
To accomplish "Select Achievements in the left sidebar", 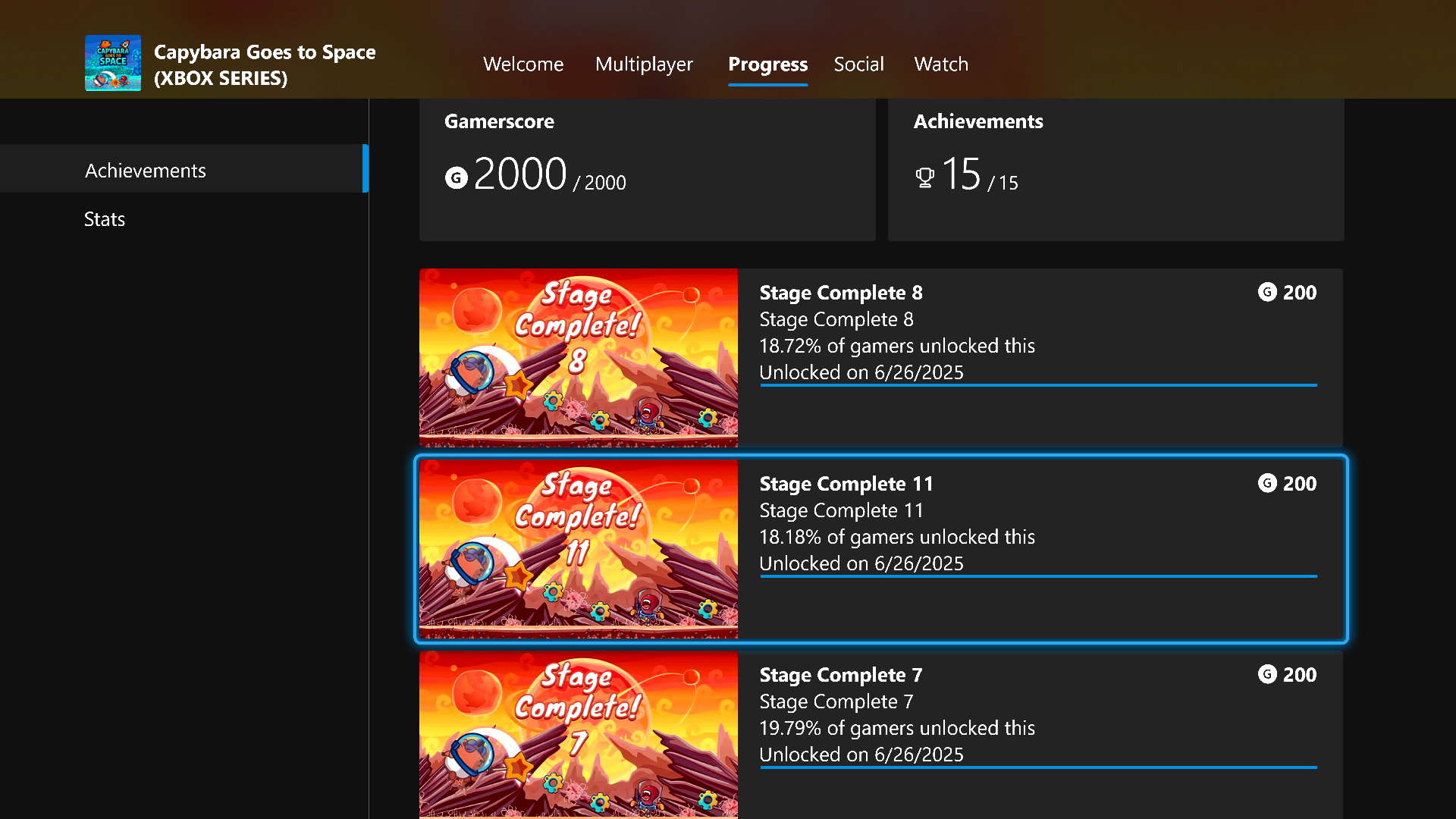I will tap(145, 171).
